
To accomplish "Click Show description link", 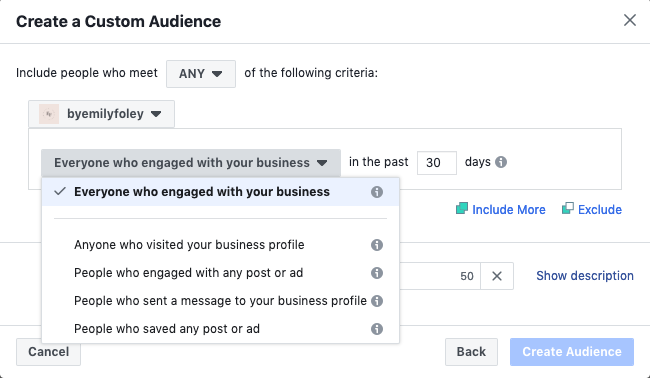I will coord(585,276).
